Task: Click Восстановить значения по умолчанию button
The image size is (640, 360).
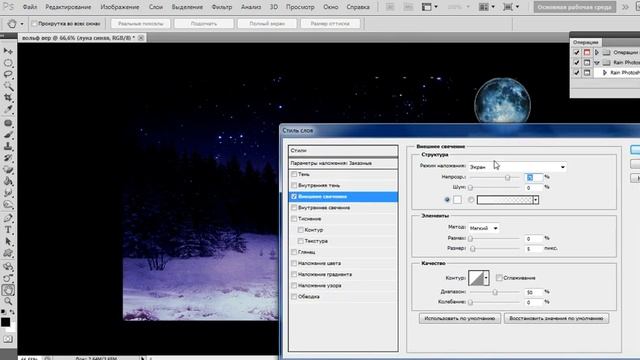Action: (x=556, y=318)
